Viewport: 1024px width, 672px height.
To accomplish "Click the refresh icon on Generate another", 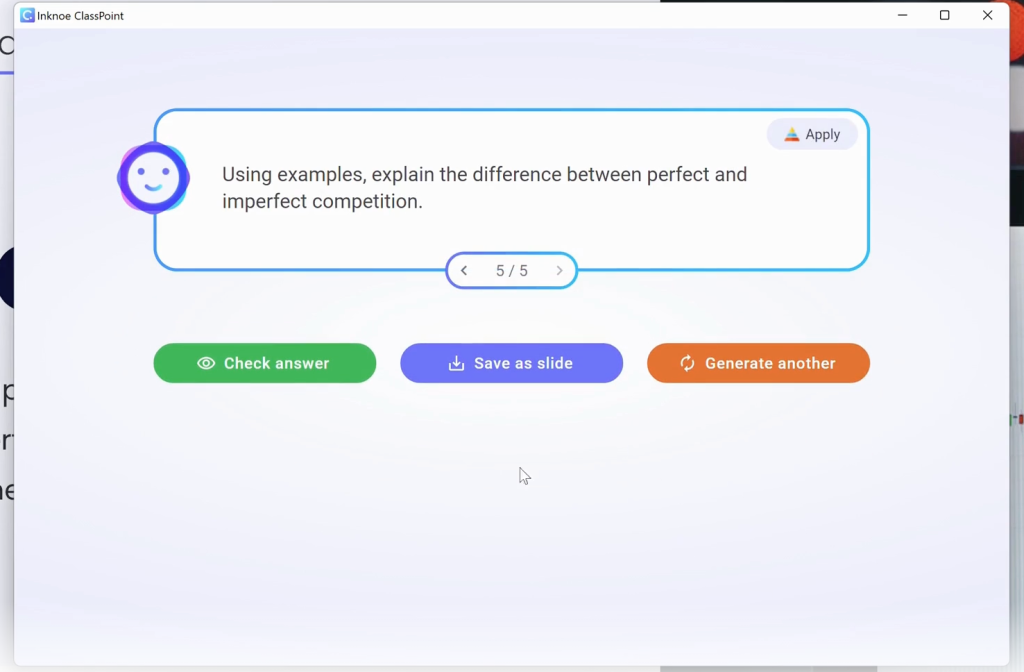I will pyautogui.click(x=687, y=363).
